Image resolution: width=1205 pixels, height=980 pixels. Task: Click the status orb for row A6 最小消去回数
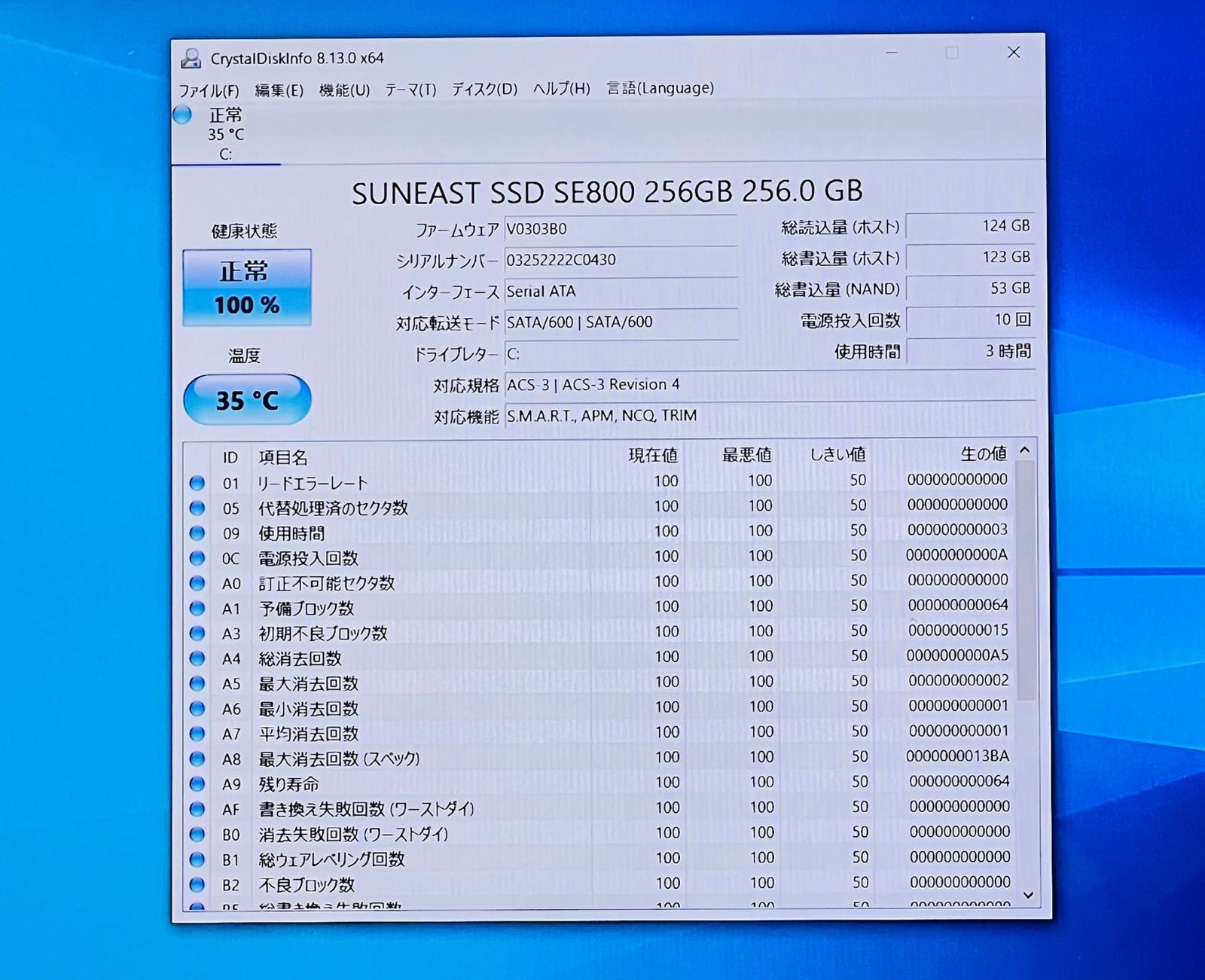pos(197,709)
